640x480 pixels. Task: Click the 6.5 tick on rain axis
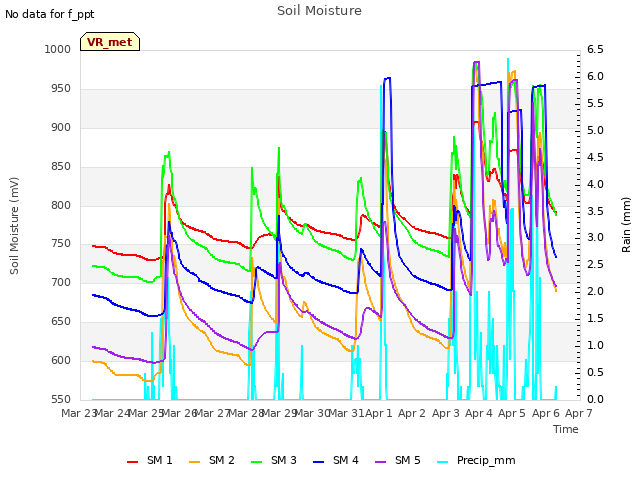(x=595, y=49)
